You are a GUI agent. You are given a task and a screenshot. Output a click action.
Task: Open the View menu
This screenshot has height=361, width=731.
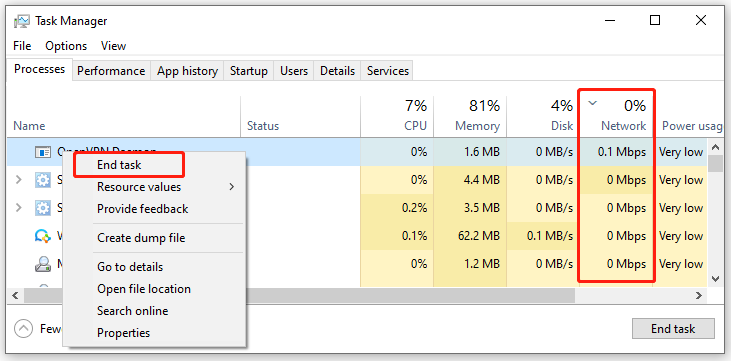(113, 46)
